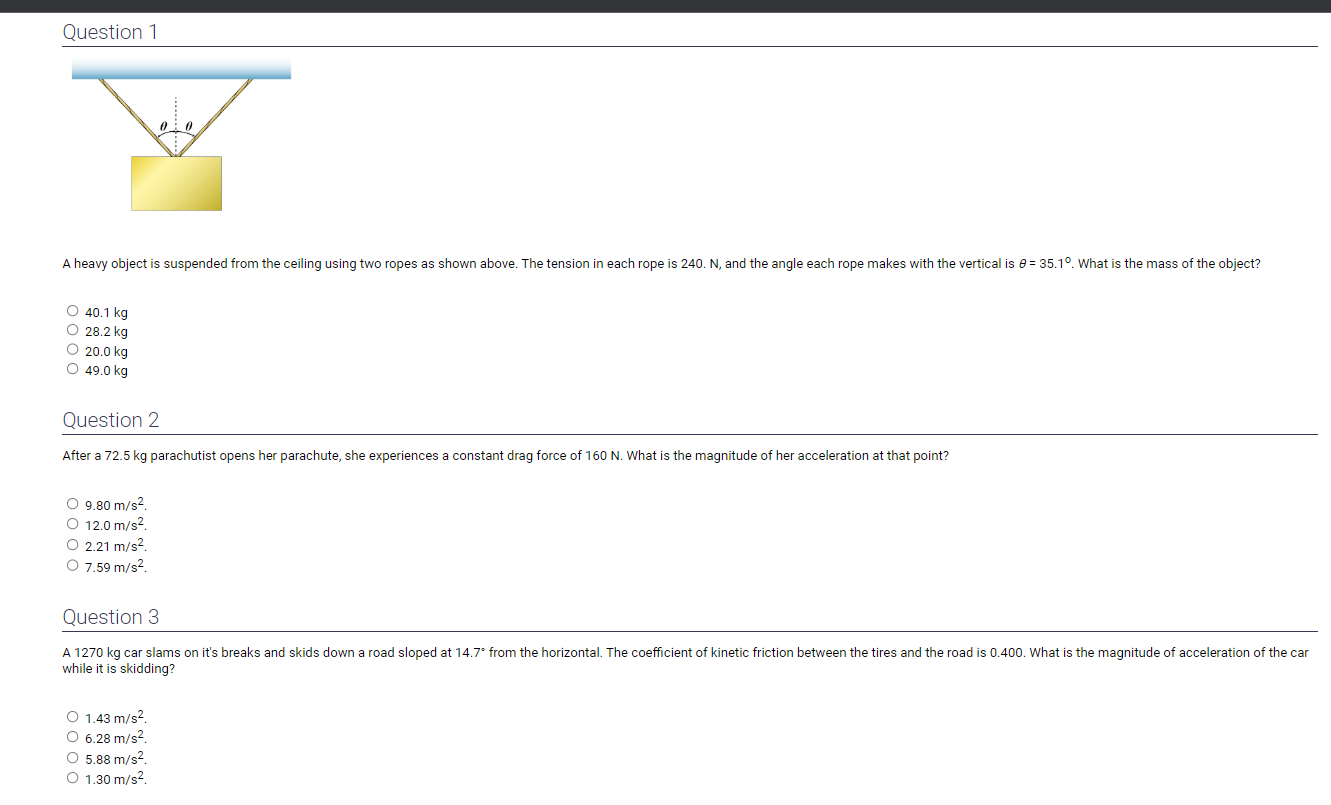Select the 5.88 m/s² option

[72, 758]
